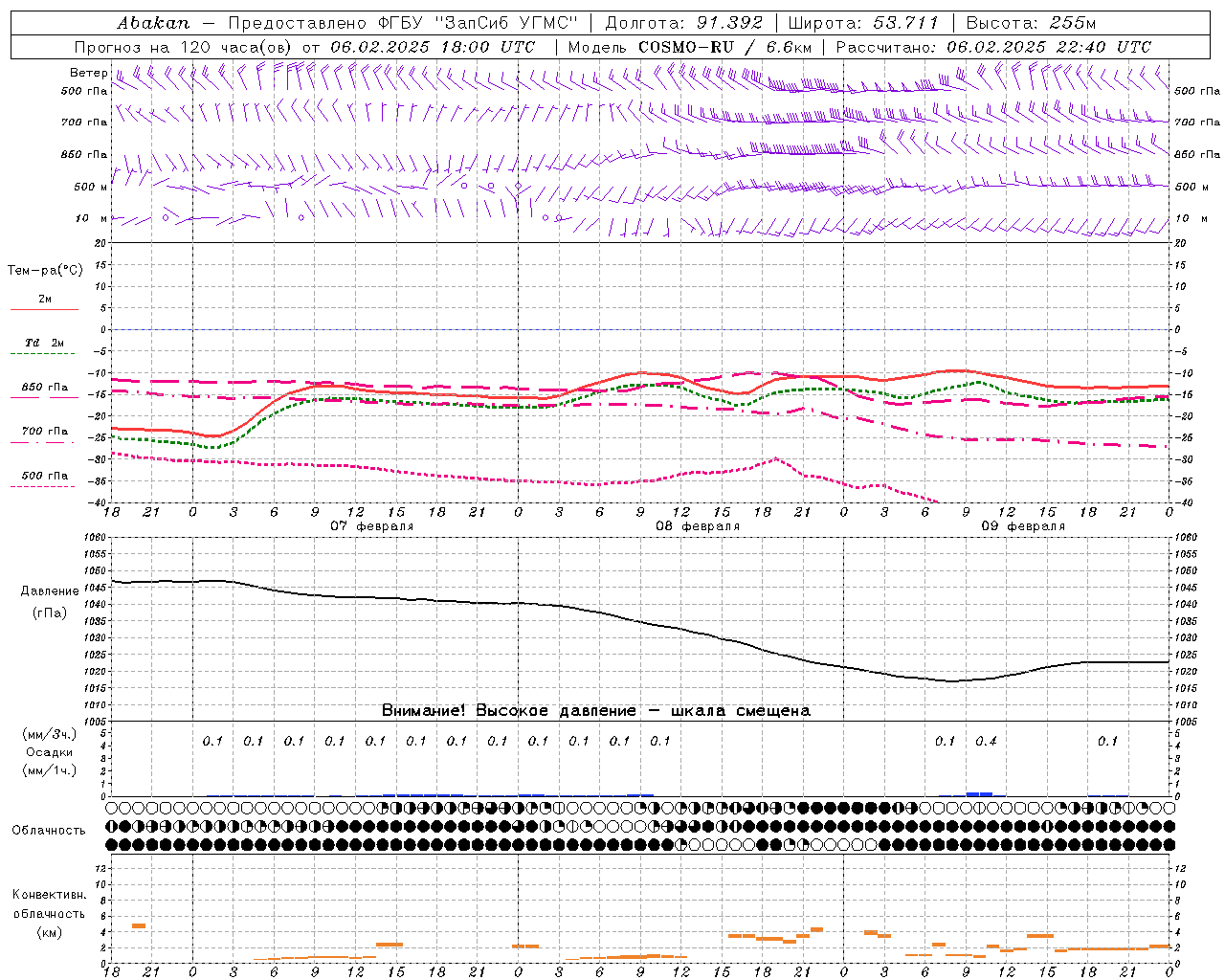Click the blue precipitation bar under '0.4'
This screenshot has width=1225, height=980.
pos(979,793)
